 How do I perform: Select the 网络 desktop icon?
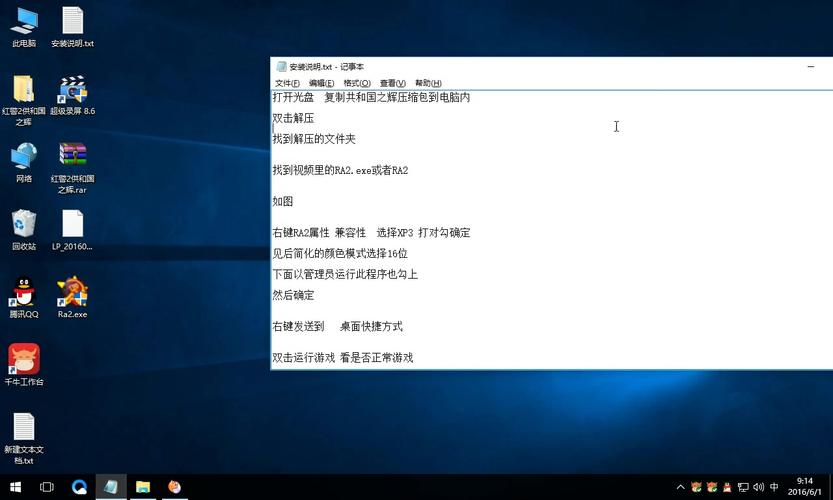pos(24,163)
